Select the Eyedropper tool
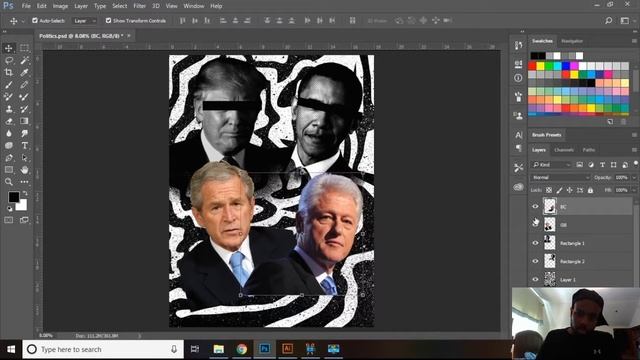This screenshot has width=640, height=360. pos(24,73)
